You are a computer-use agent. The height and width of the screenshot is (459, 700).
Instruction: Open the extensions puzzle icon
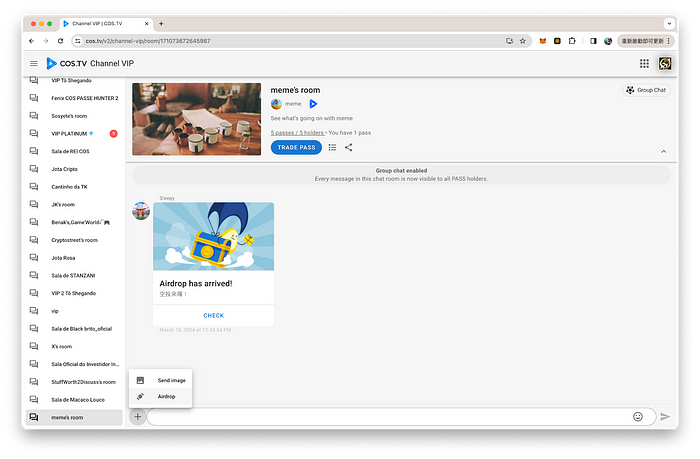572,41
